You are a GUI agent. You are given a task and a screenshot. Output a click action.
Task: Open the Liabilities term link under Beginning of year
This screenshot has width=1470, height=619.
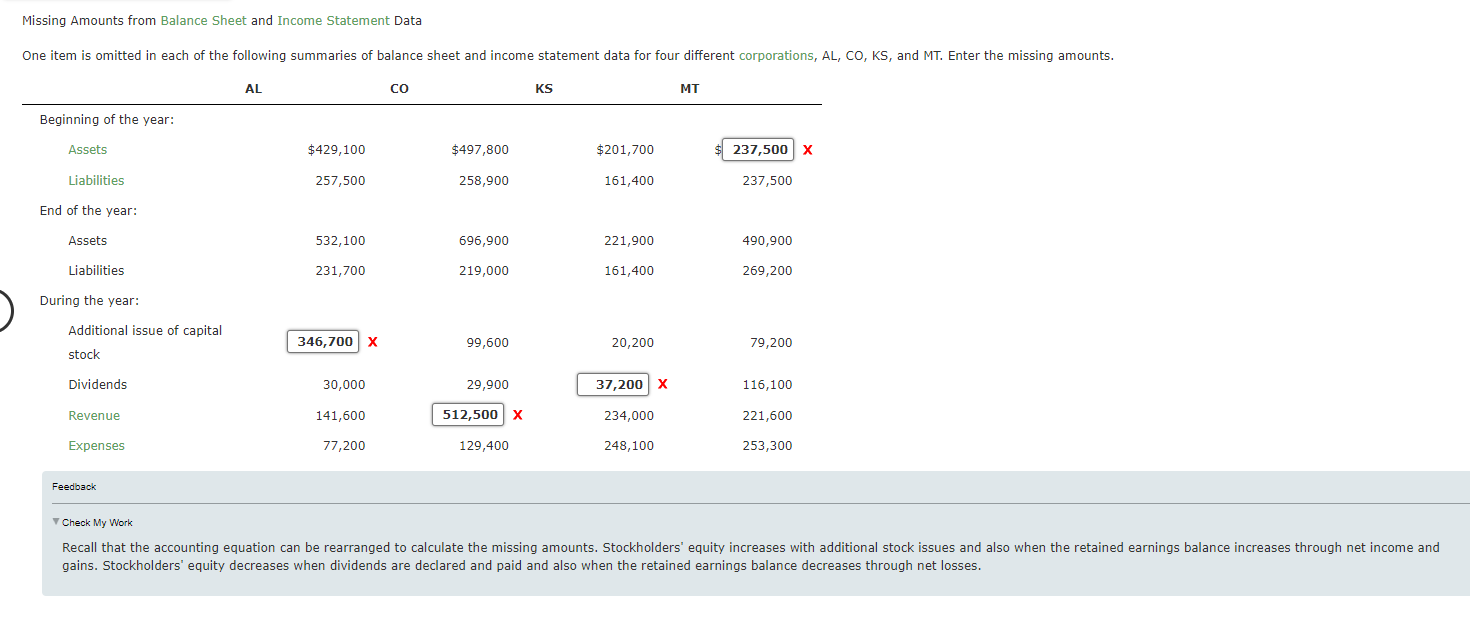click(x=96, y=180)
